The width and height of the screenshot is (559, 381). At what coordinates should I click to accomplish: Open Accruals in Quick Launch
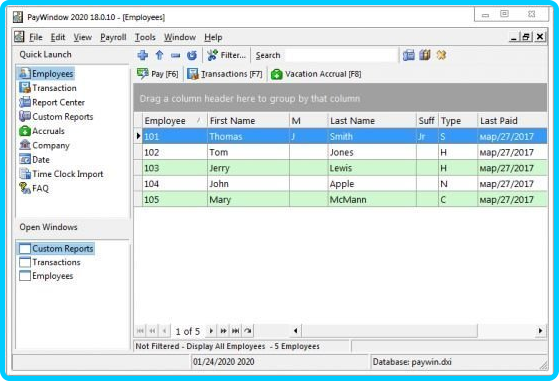(42, 131)
